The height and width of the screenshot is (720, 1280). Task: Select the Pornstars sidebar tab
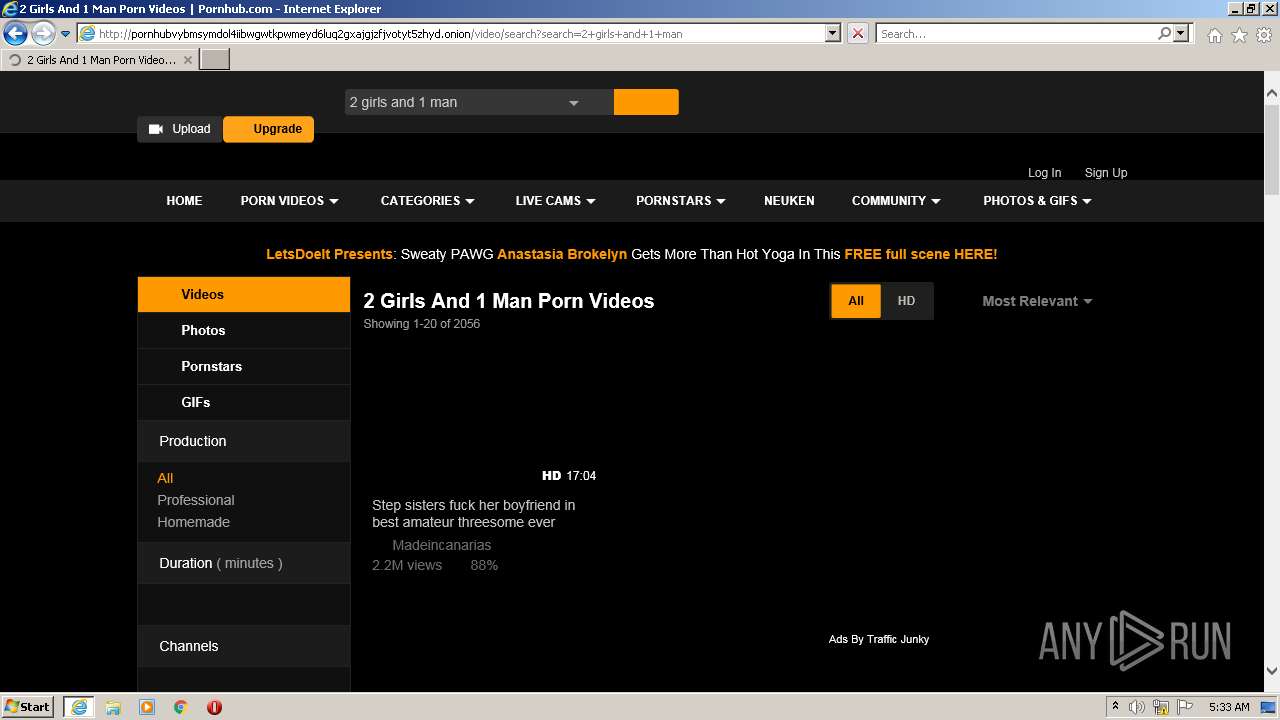click(244, 366)
